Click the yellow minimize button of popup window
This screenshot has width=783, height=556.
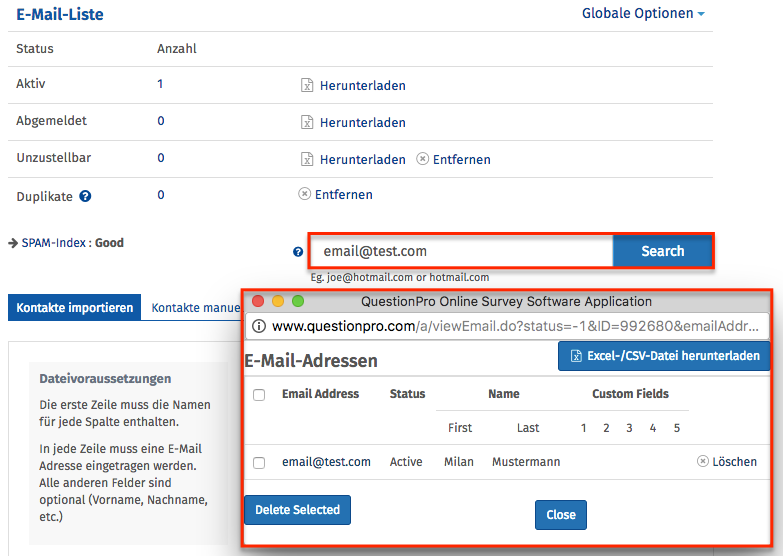click(x=278, y=301)
